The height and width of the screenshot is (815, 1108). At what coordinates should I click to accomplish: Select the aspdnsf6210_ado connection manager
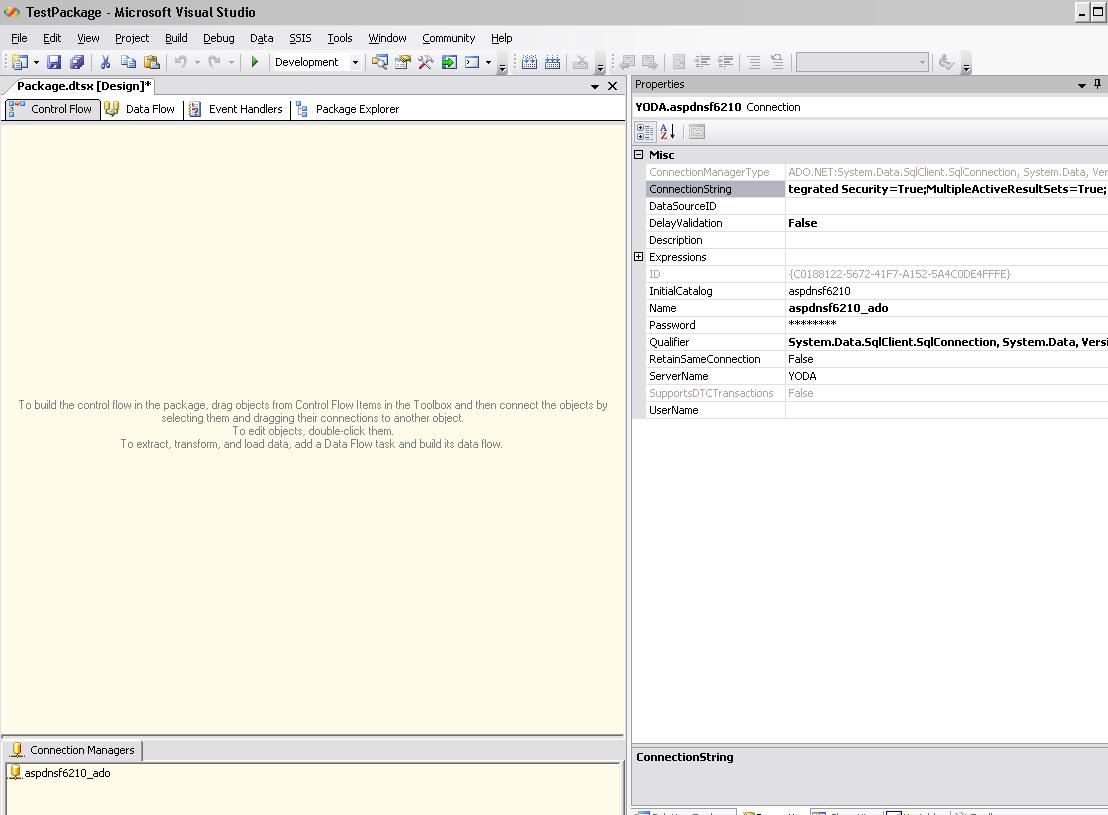pyautogui.click(x=67, y=773)
